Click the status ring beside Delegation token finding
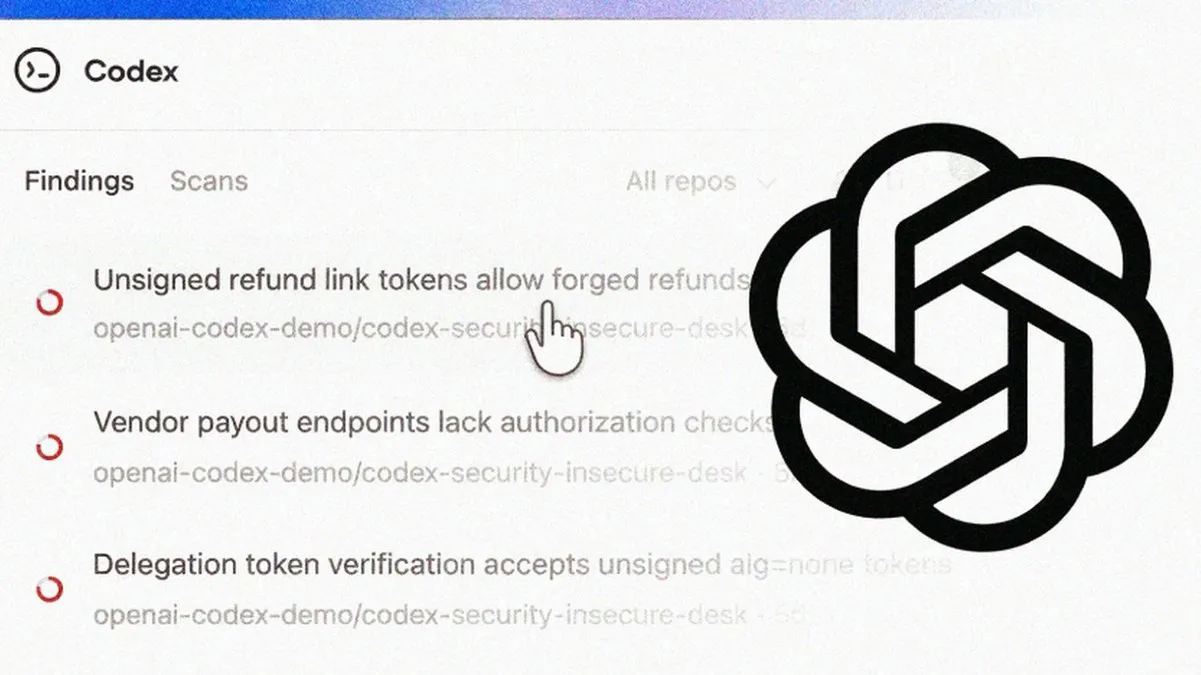 pyautogui.click(x=49, y=589)
